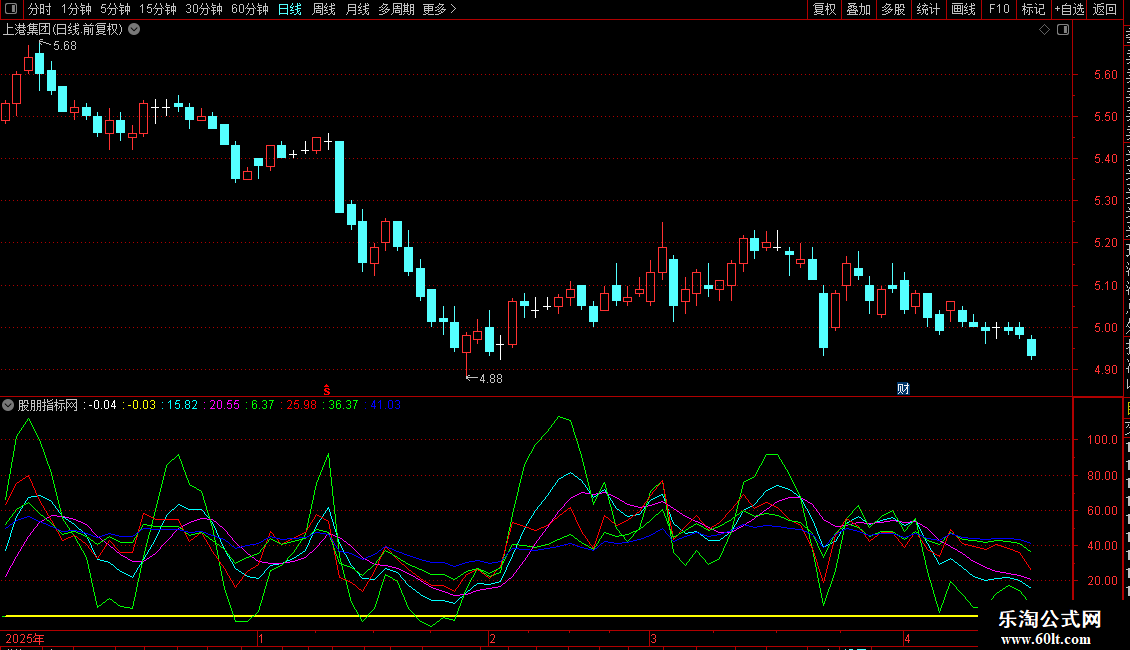Screen dimensions: 1130x650
Task: Select the 15分钟 period tab
Action: pos(157,9)
